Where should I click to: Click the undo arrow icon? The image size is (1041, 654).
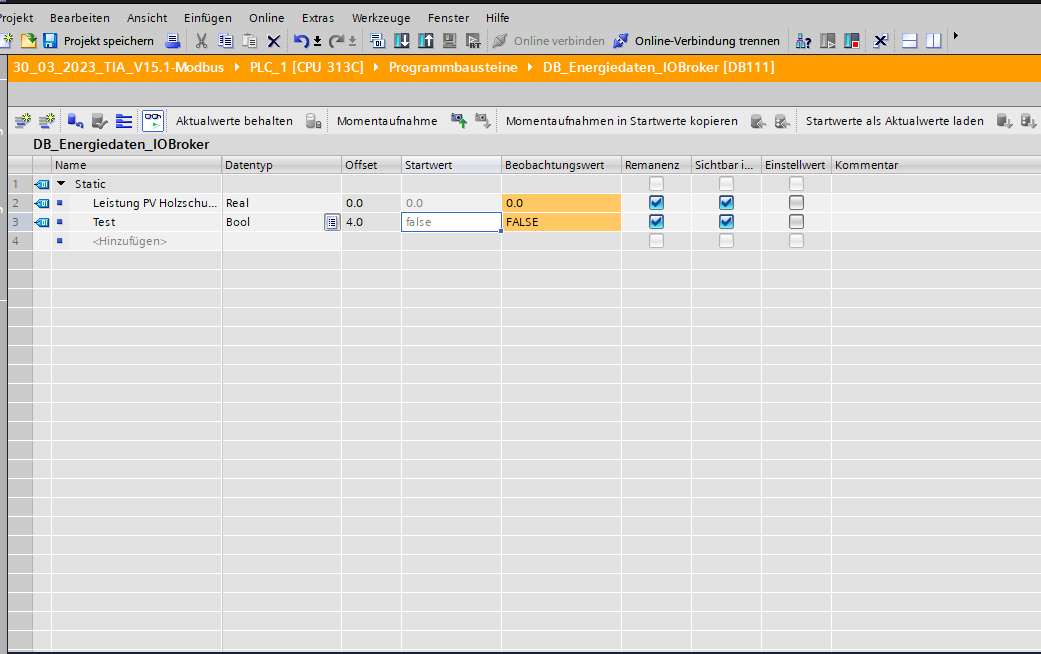(x=301, y=41)
